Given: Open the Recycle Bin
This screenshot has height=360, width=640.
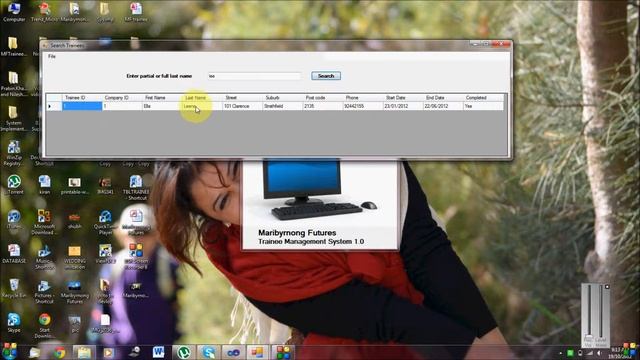Looking at the screenshot, I should coord(14,288).
